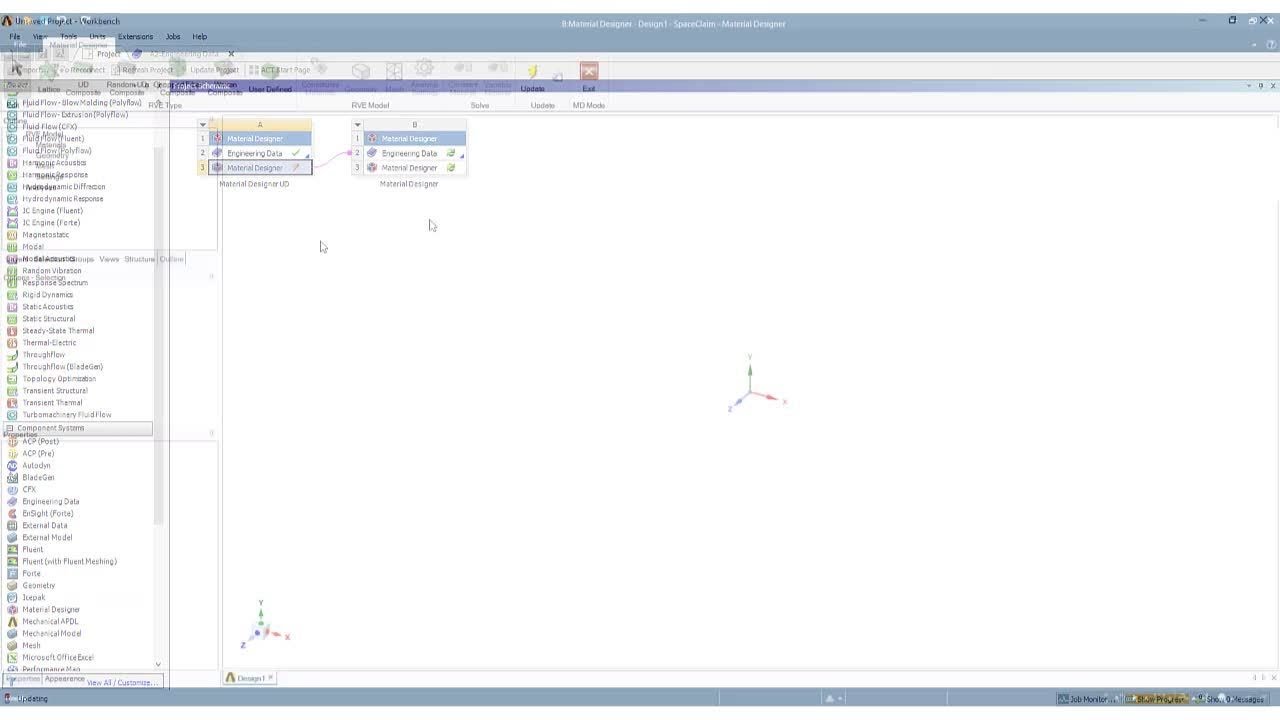The width and height of the screenshot is (1280, 720).
Task: Open the Jobs menu
Action: [x=173, y=36]
